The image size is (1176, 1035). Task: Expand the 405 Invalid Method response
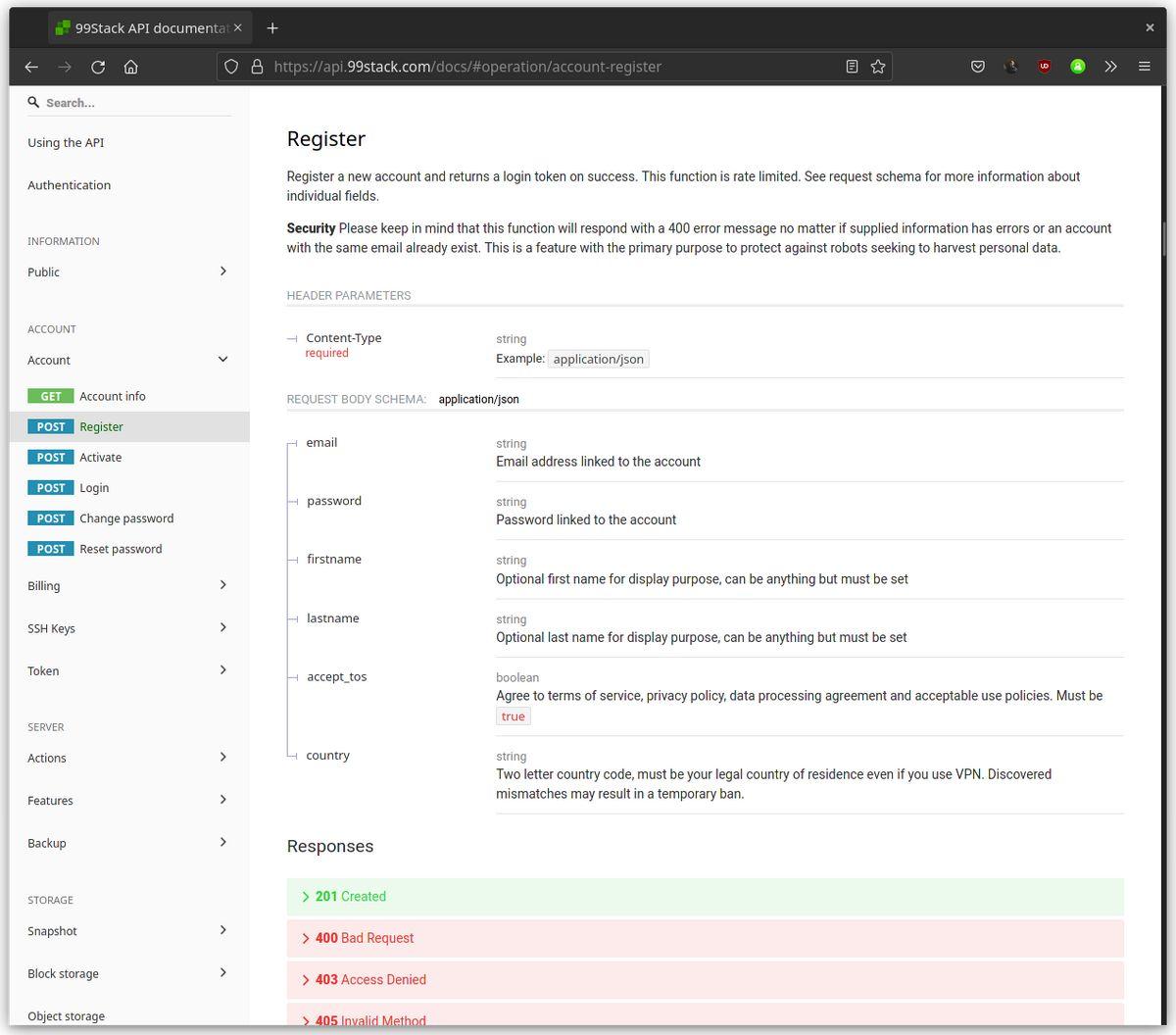pos(705,1015)
